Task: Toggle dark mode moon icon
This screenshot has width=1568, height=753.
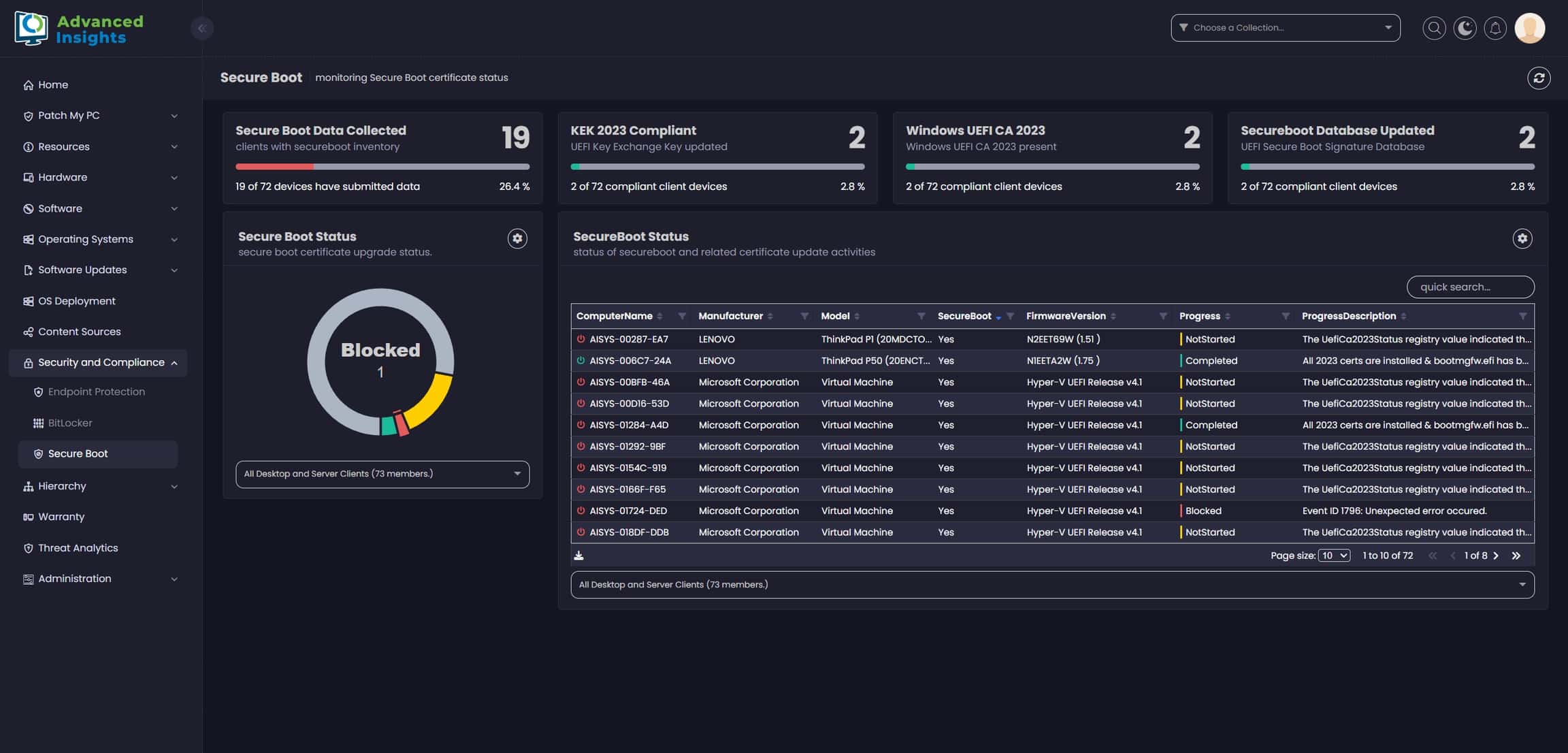Action: [1465, 28]
